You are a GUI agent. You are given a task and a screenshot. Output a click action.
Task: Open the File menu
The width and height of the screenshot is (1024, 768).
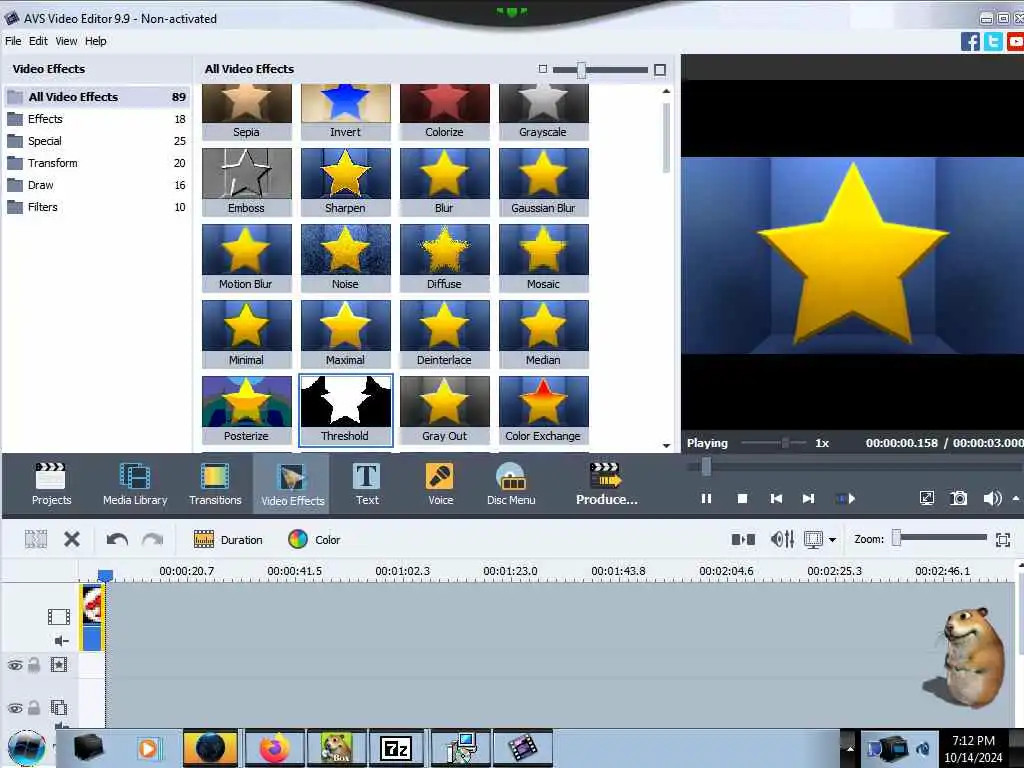(x=13, y=41)
